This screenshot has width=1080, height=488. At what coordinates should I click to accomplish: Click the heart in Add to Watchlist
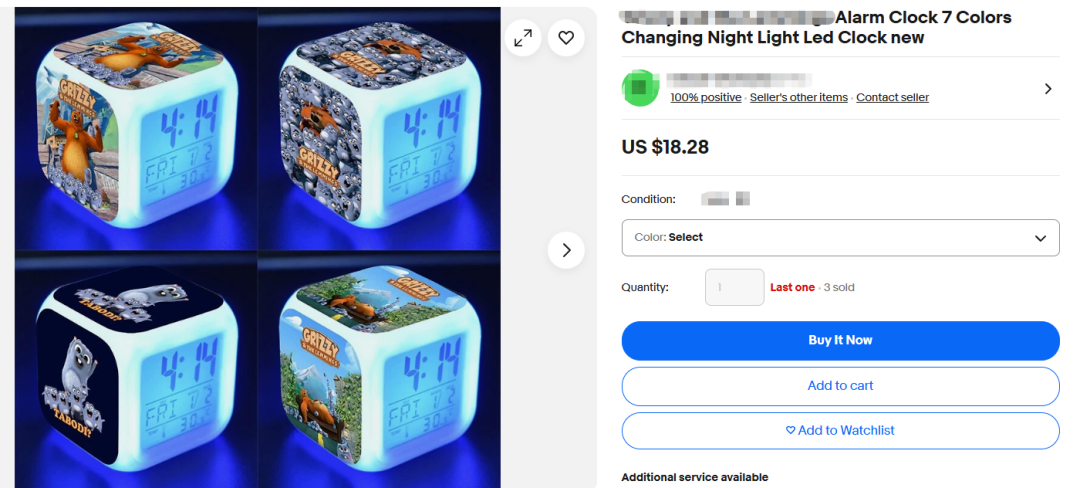(x=791, y=430)
